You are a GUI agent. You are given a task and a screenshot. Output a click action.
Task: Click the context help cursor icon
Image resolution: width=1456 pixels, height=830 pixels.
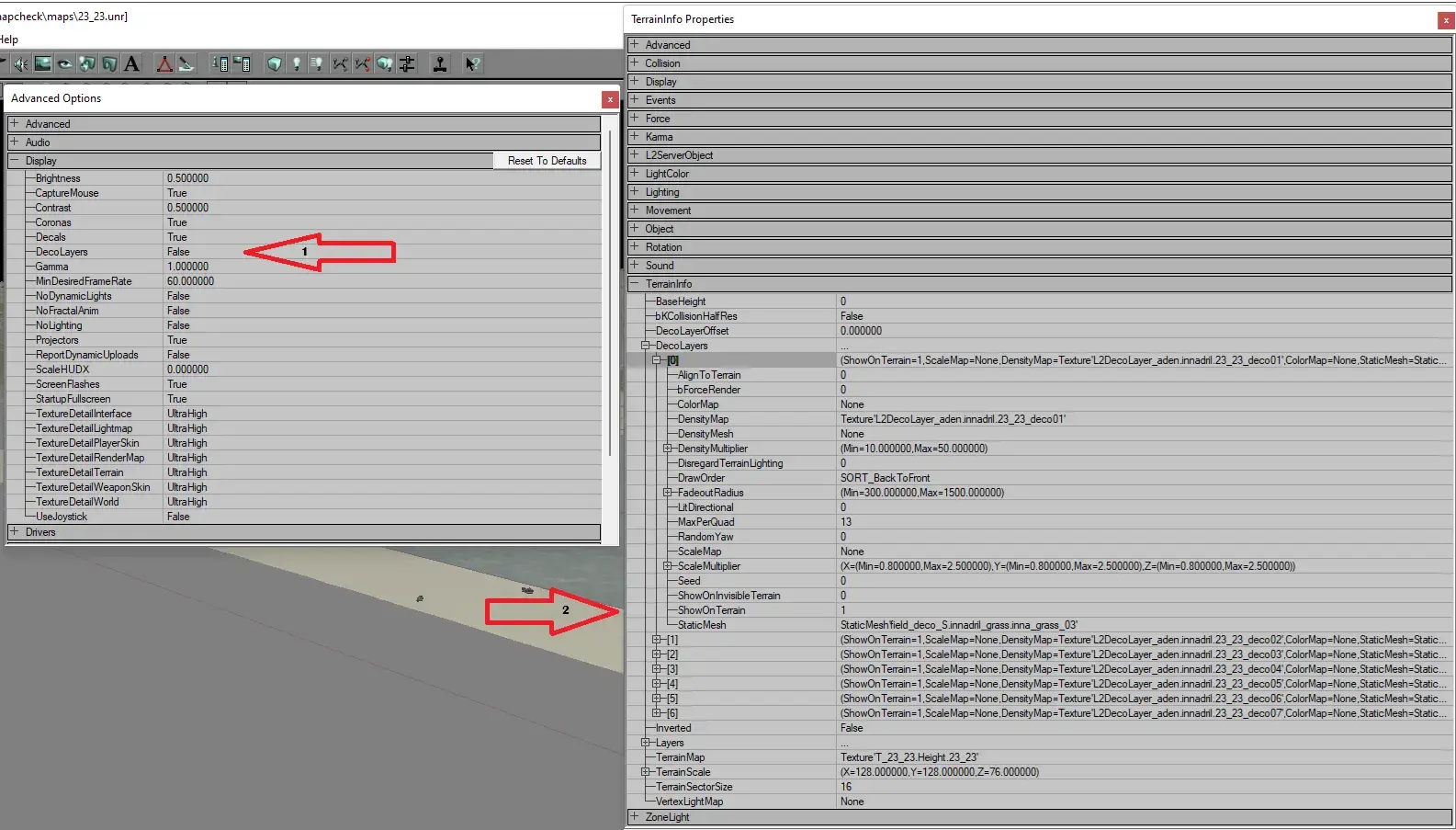[472, 63]
